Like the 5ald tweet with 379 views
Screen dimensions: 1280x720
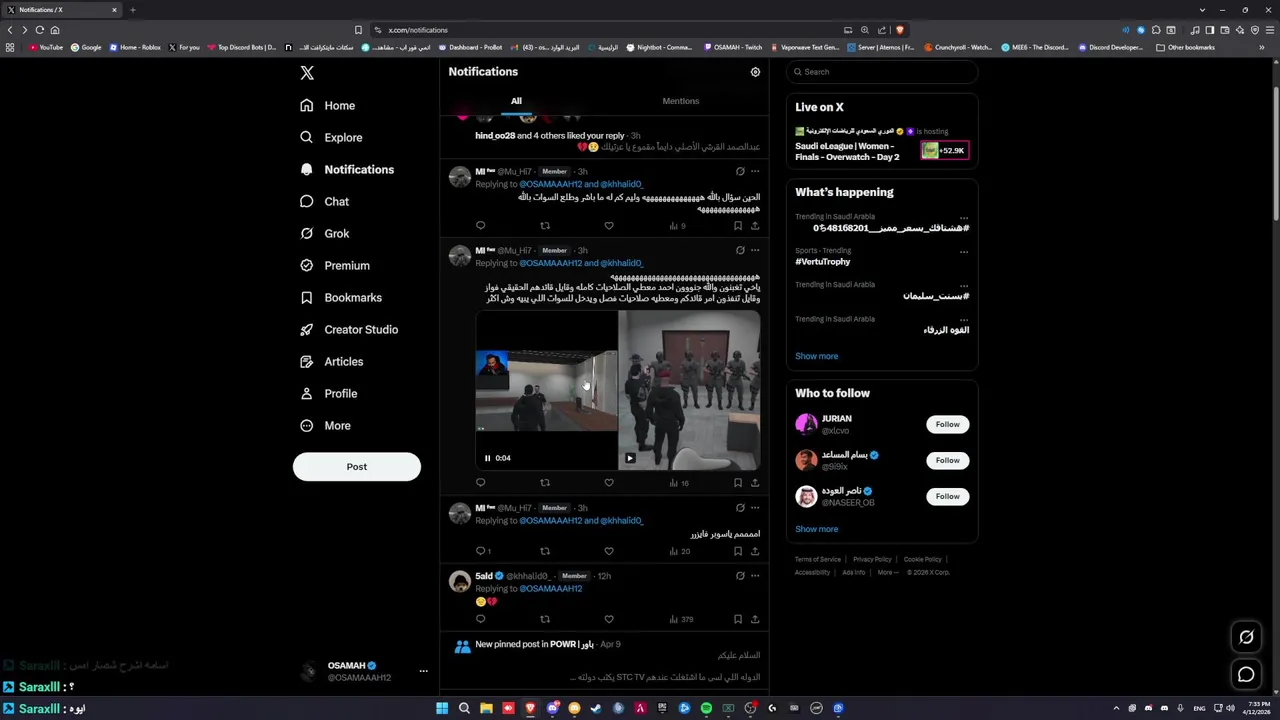[x=609, y=619]
